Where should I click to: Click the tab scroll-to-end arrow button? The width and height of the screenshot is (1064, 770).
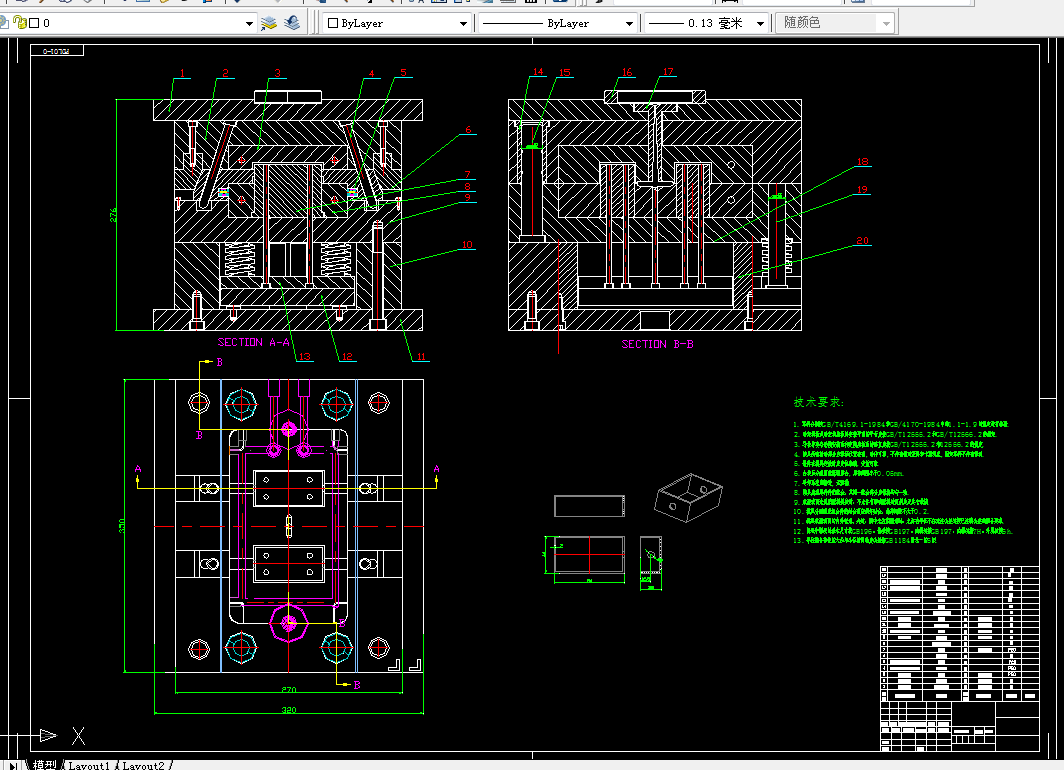pyautogui.click(x=13, y=765)
